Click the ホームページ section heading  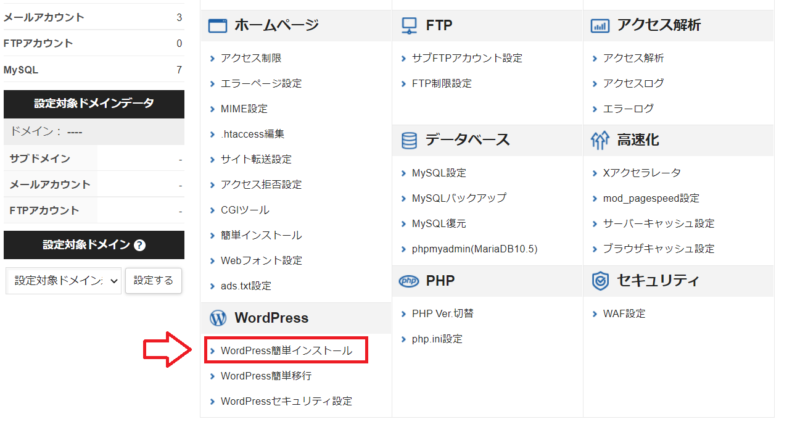tap(277, 25)
